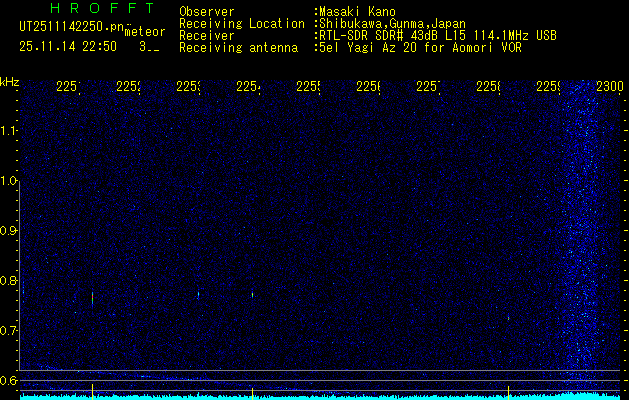This screenshot has width=629, height=400.
Task: Select the RTL-SDR receiver description line
Action: [x=438, y=36]
